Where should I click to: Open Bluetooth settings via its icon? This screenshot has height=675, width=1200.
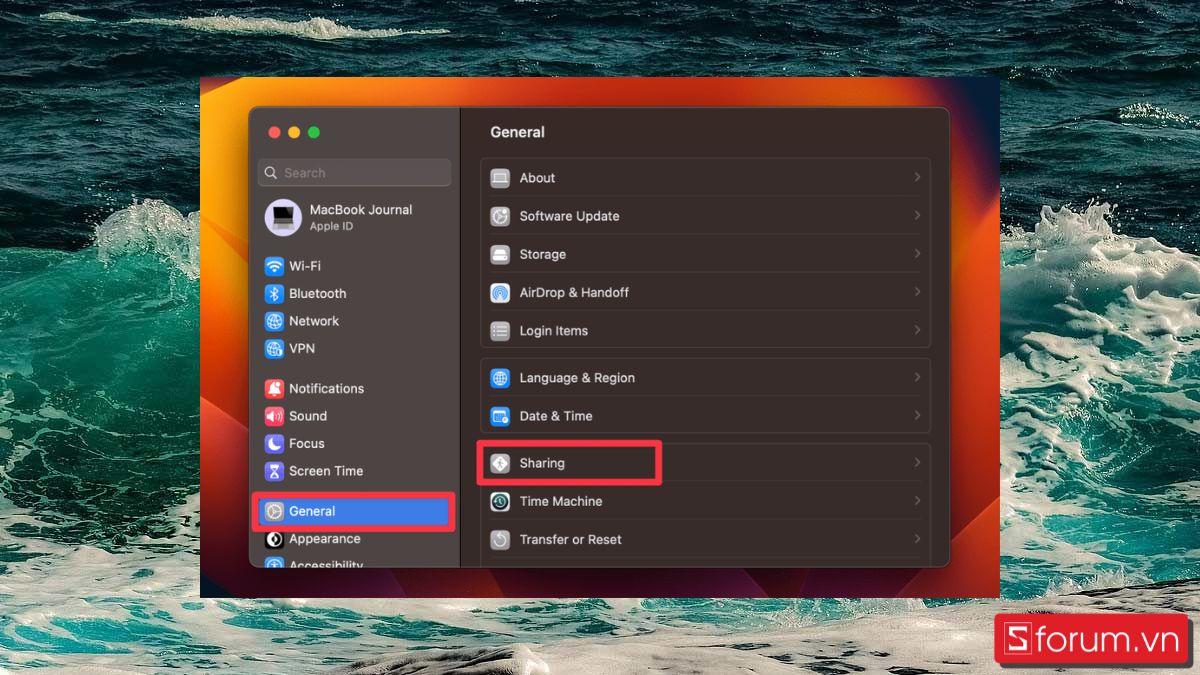[x=274, y=293]
